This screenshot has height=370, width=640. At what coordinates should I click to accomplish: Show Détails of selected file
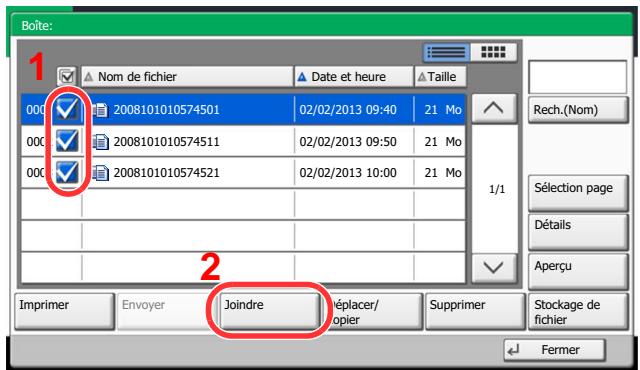coord(578,232)
